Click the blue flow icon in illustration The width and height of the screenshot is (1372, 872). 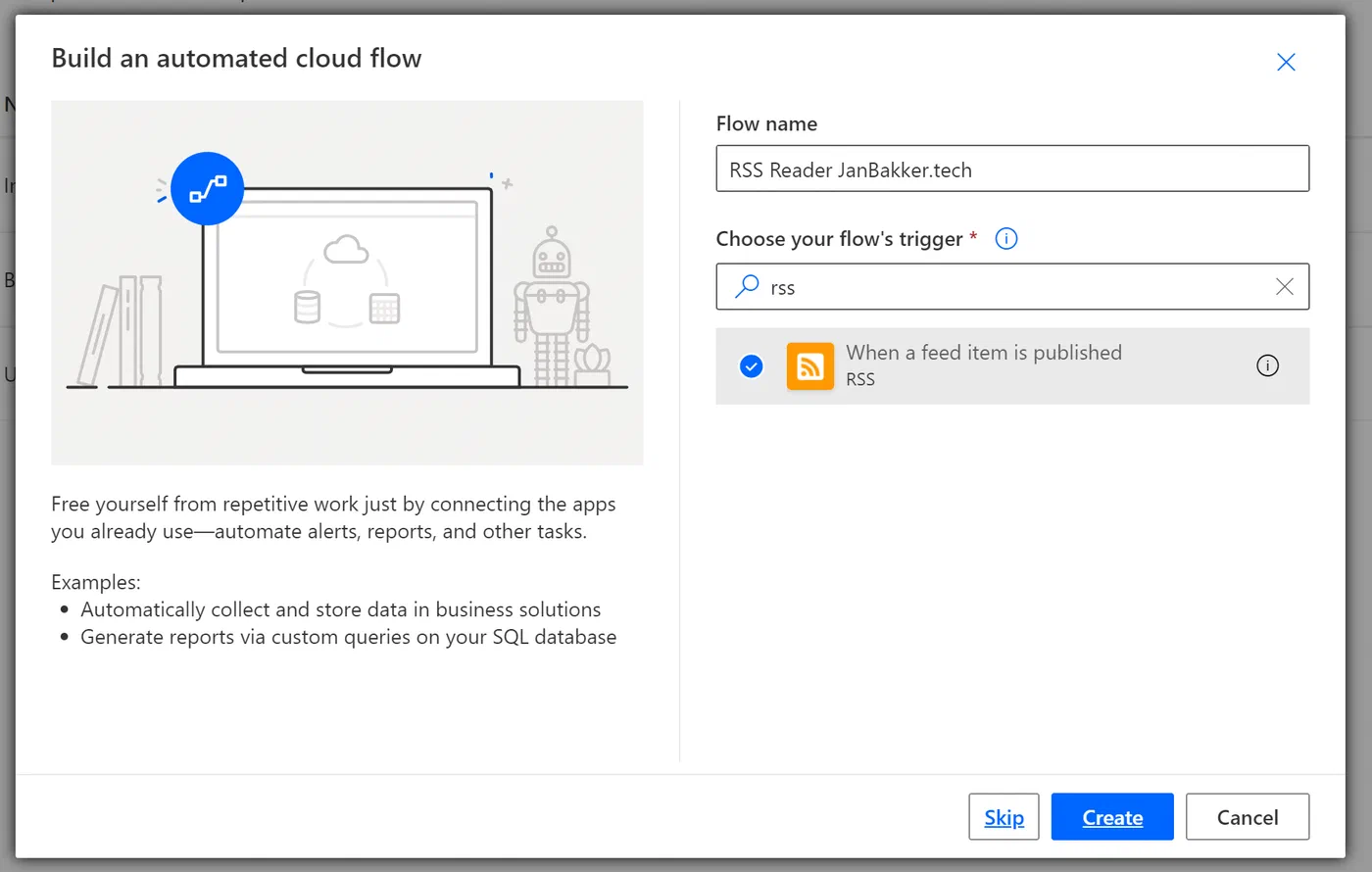click(207, 188)
